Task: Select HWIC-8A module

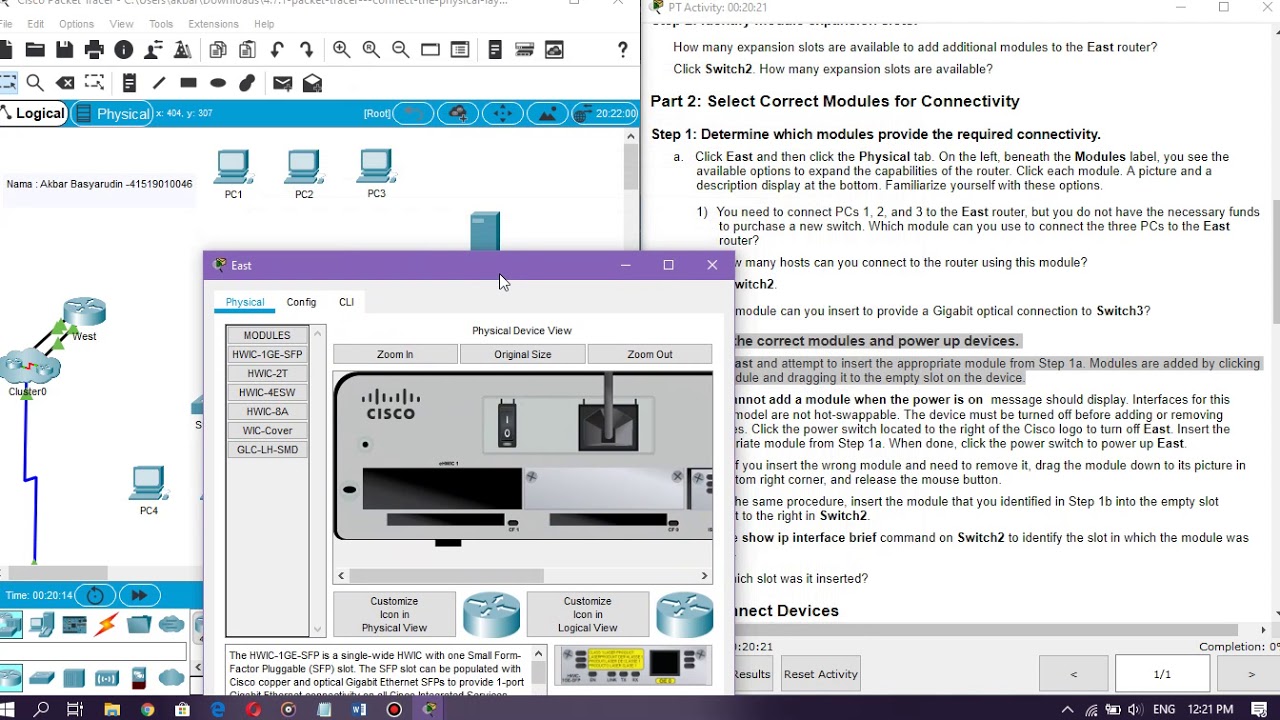Action: click(267, 412)
